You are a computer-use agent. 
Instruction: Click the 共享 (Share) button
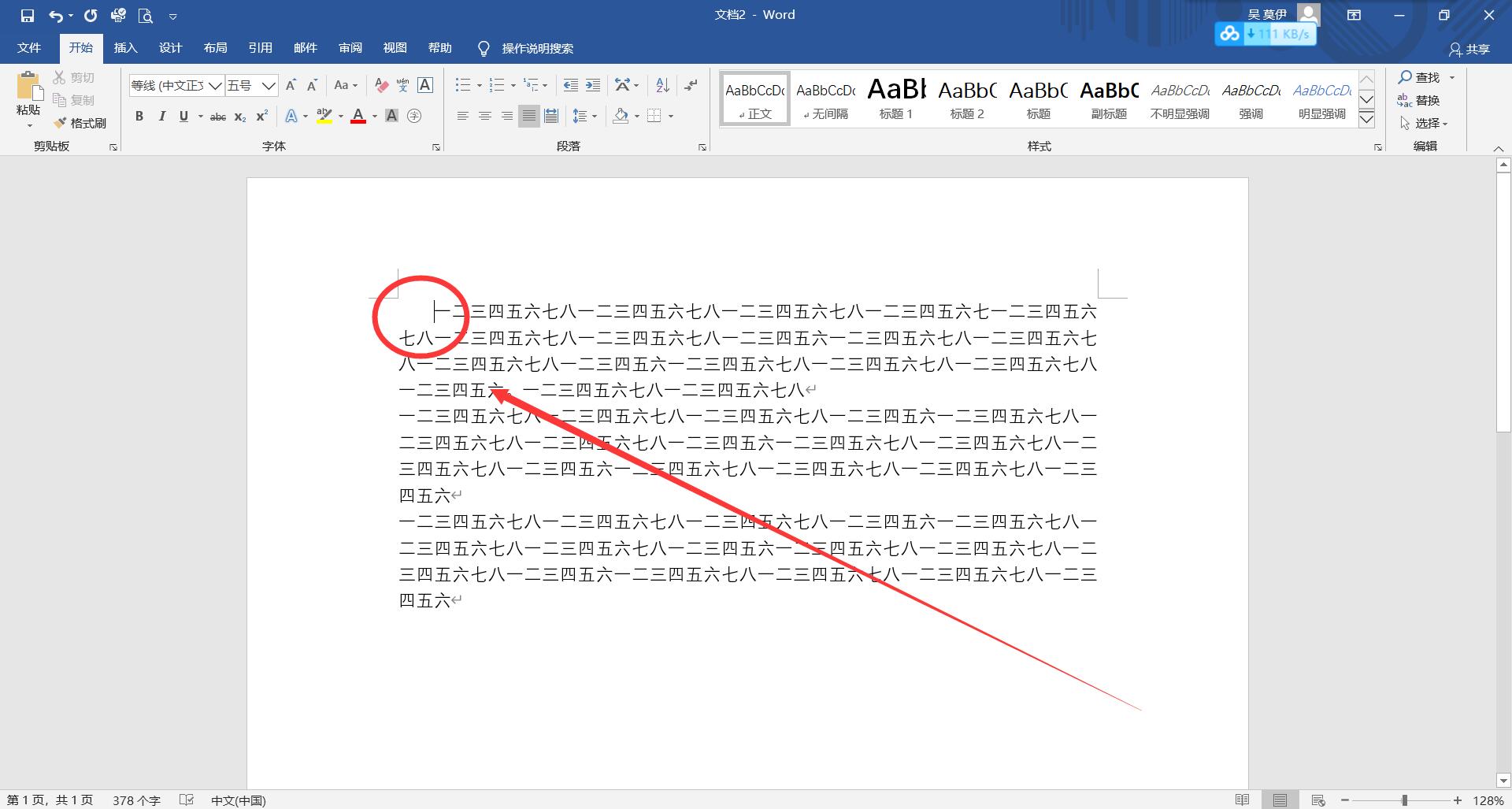pyautogui.click(x=1469, y=49)
